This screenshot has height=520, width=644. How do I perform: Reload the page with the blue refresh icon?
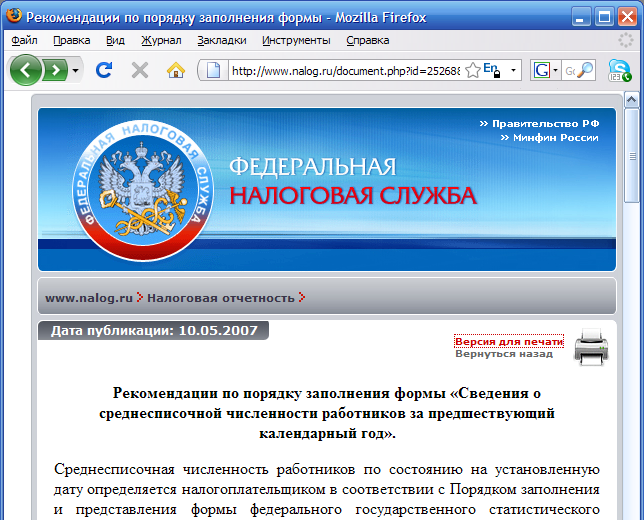tap(104, 70)
